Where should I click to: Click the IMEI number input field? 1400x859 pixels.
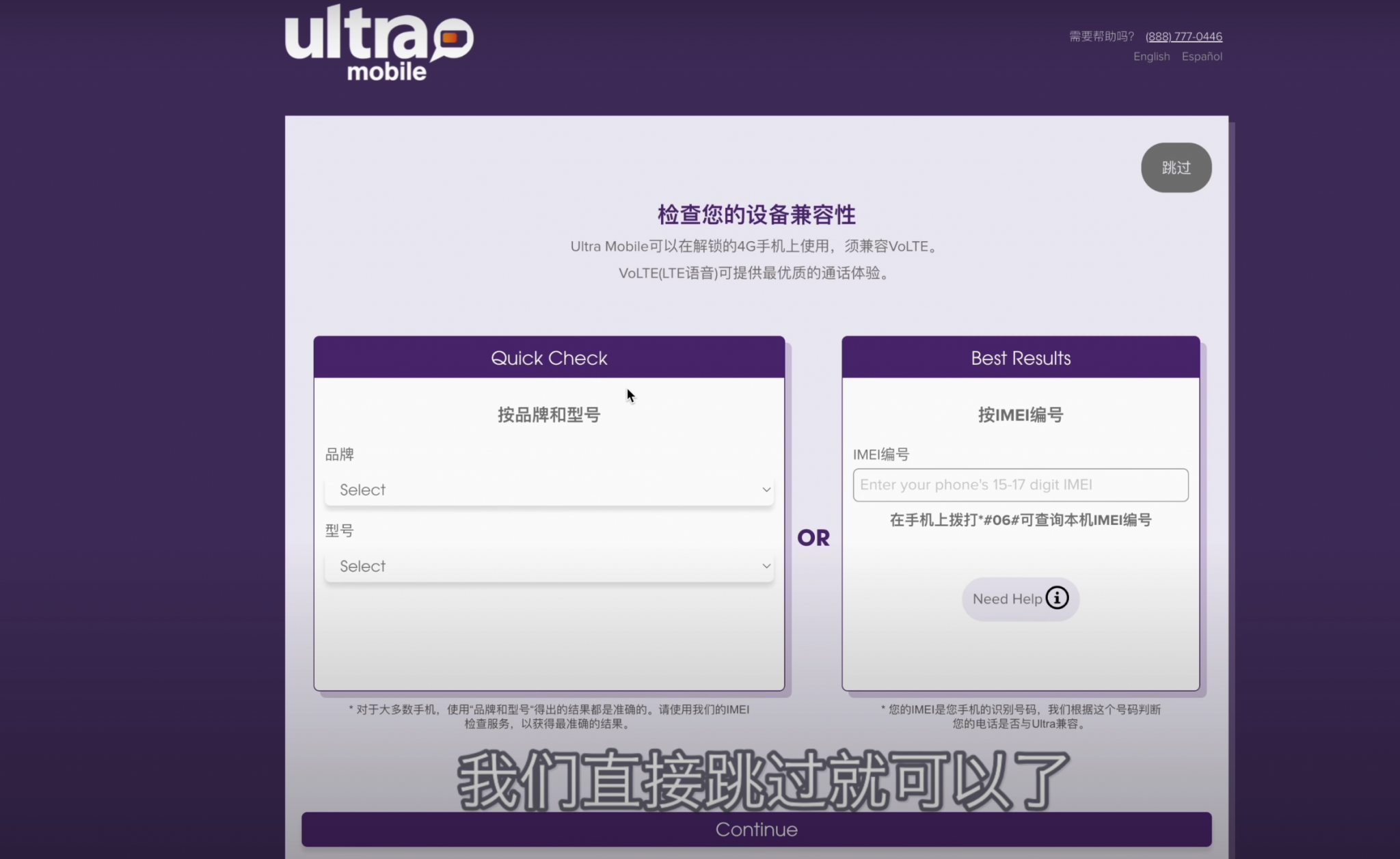pos(1021,485)
